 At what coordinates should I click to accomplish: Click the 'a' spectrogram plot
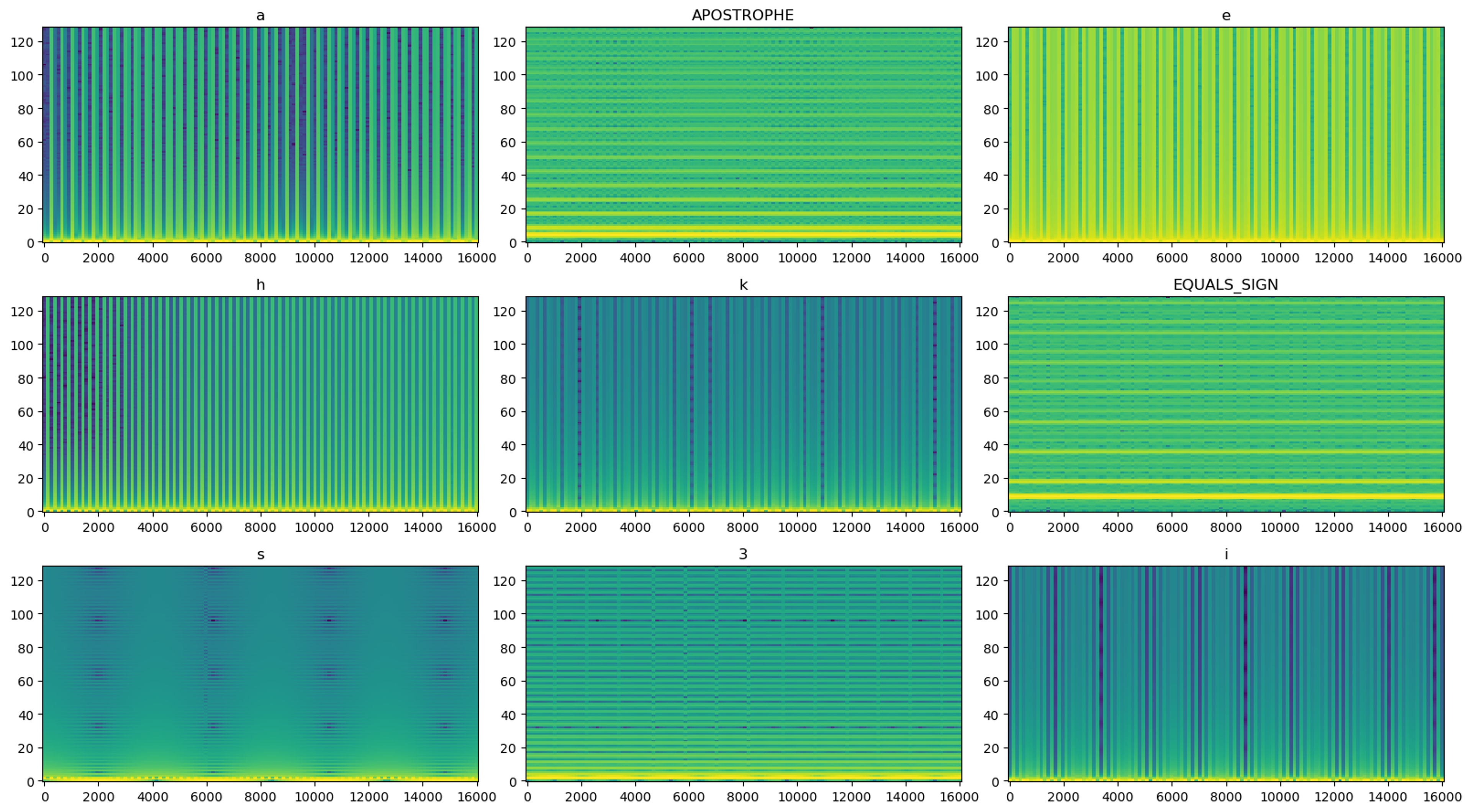pos(260,135)
